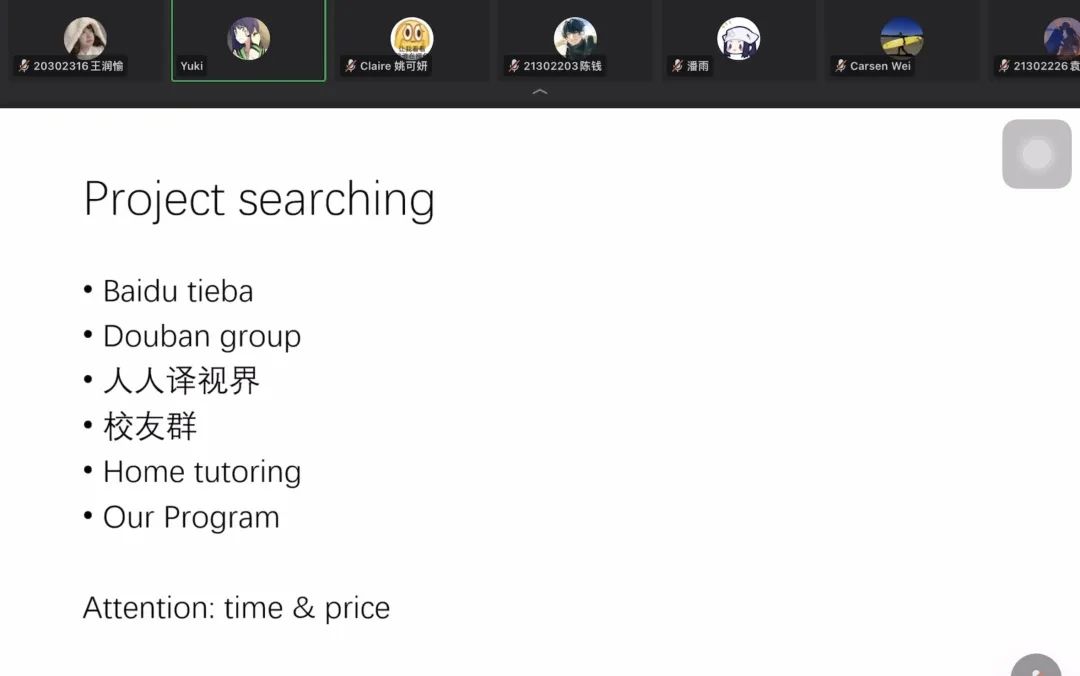Click the Carsen Wei name label
The width and height of the screenshot is (1080, 676).
click(880, 66)
